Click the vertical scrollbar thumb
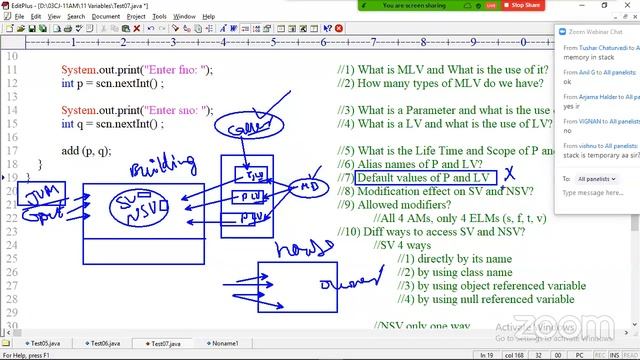Viewport: 640px width, 360px height. [x=635, y=222]
